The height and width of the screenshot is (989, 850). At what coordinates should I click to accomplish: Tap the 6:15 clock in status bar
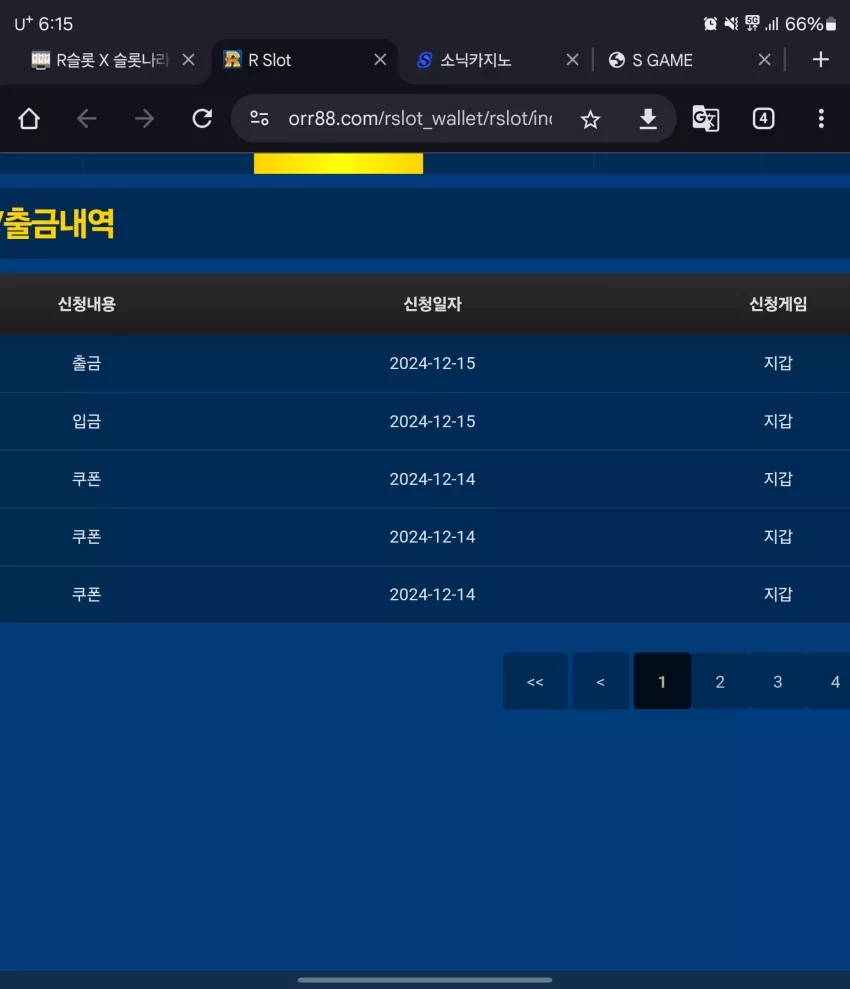tap(55, 24)
